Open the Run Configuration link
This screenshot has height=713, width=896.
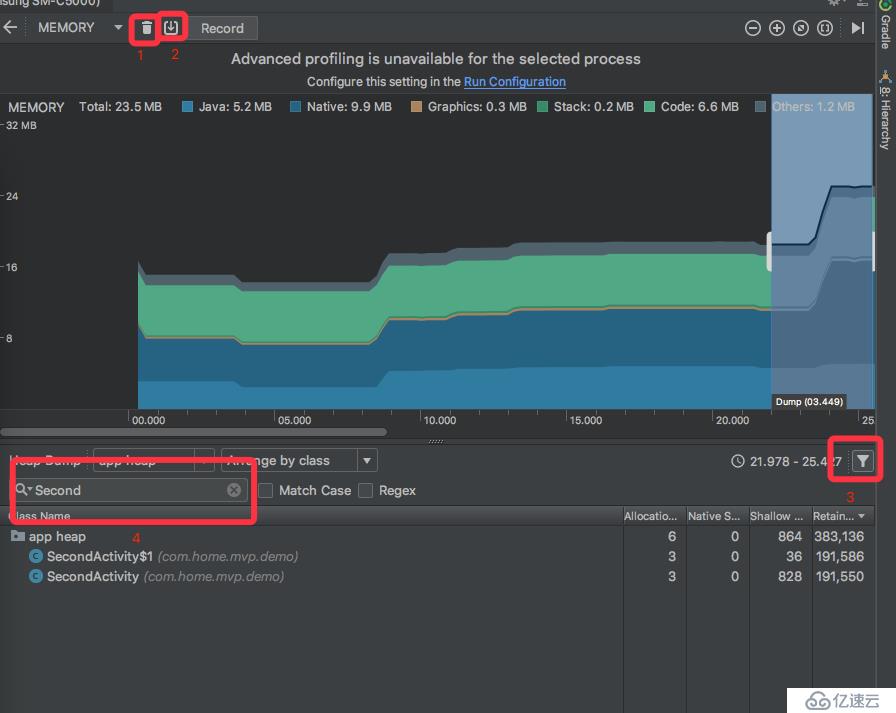point(514,82)
